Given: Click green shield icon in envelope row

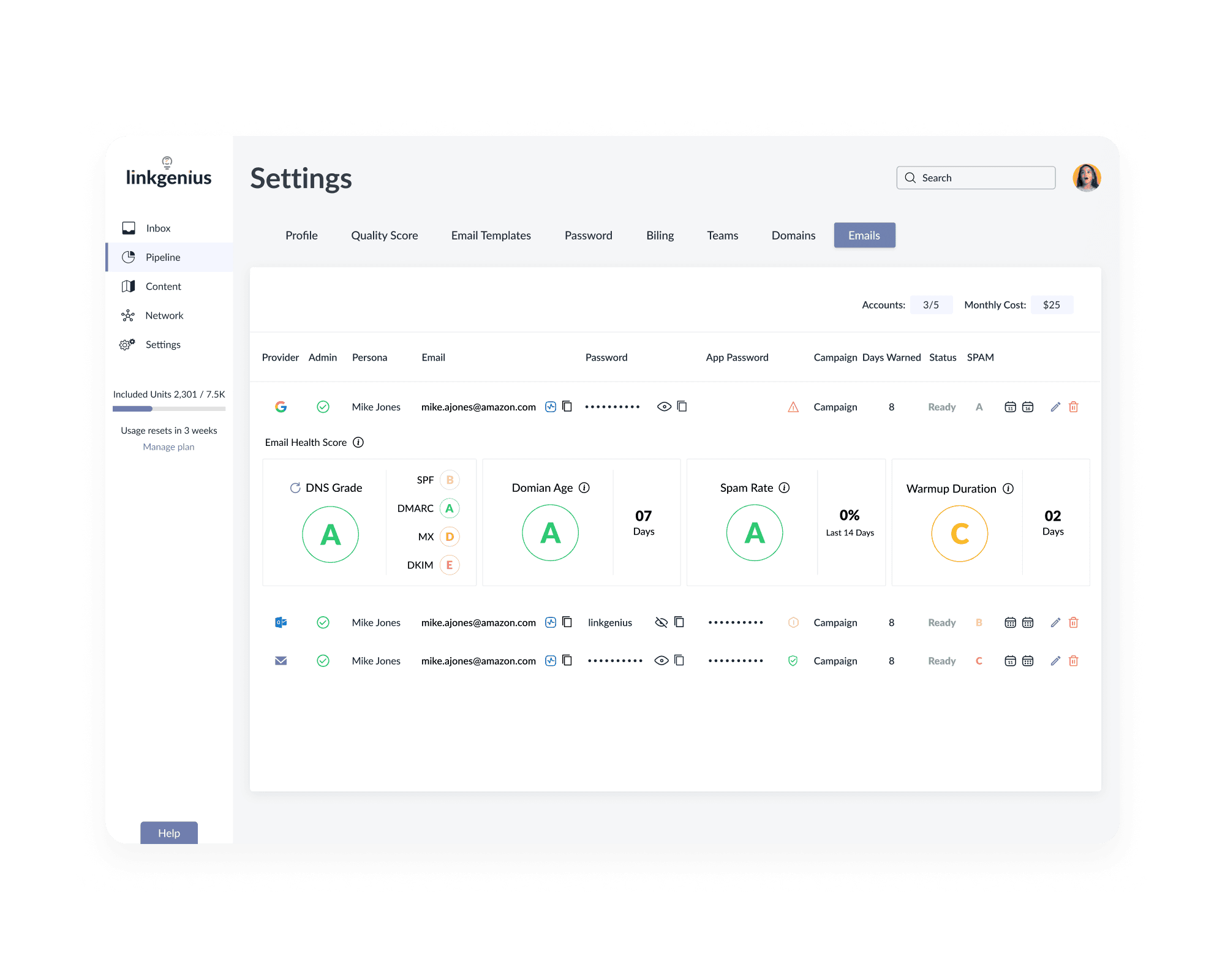Looking at the screenshot, I should point(793,661).
